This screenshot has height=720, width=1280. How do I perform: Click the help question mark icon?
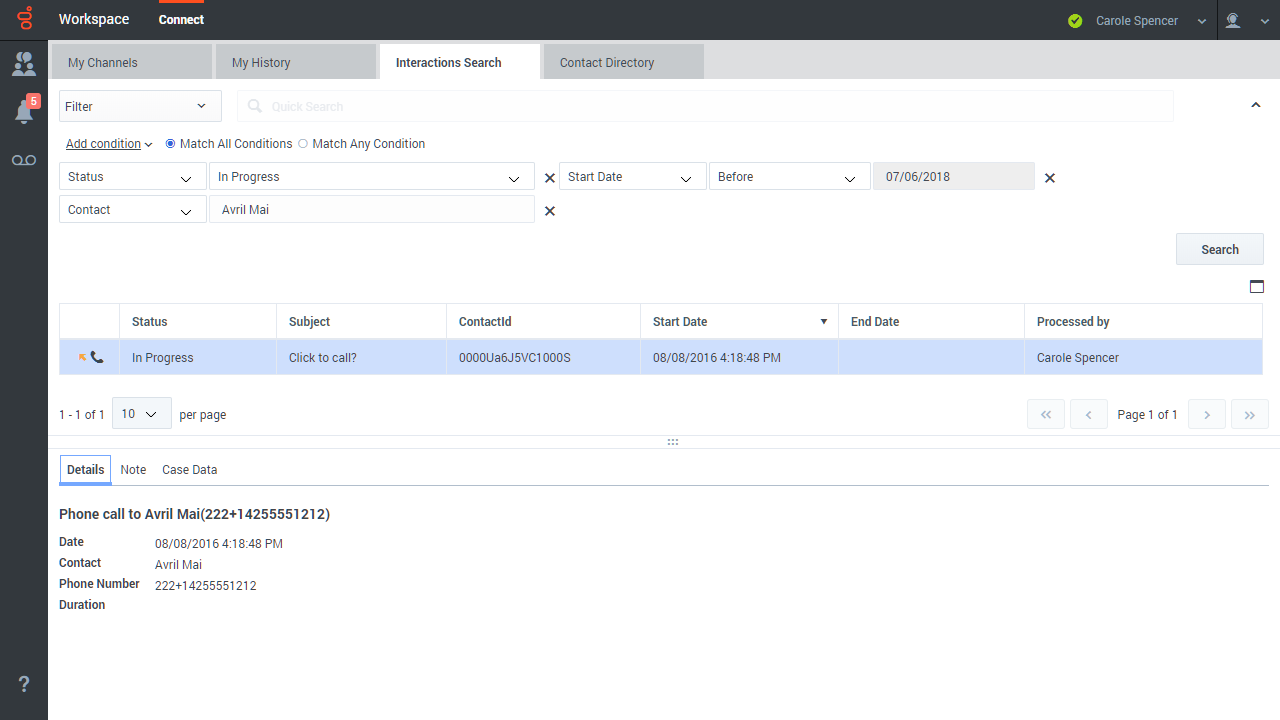point(24,684)
